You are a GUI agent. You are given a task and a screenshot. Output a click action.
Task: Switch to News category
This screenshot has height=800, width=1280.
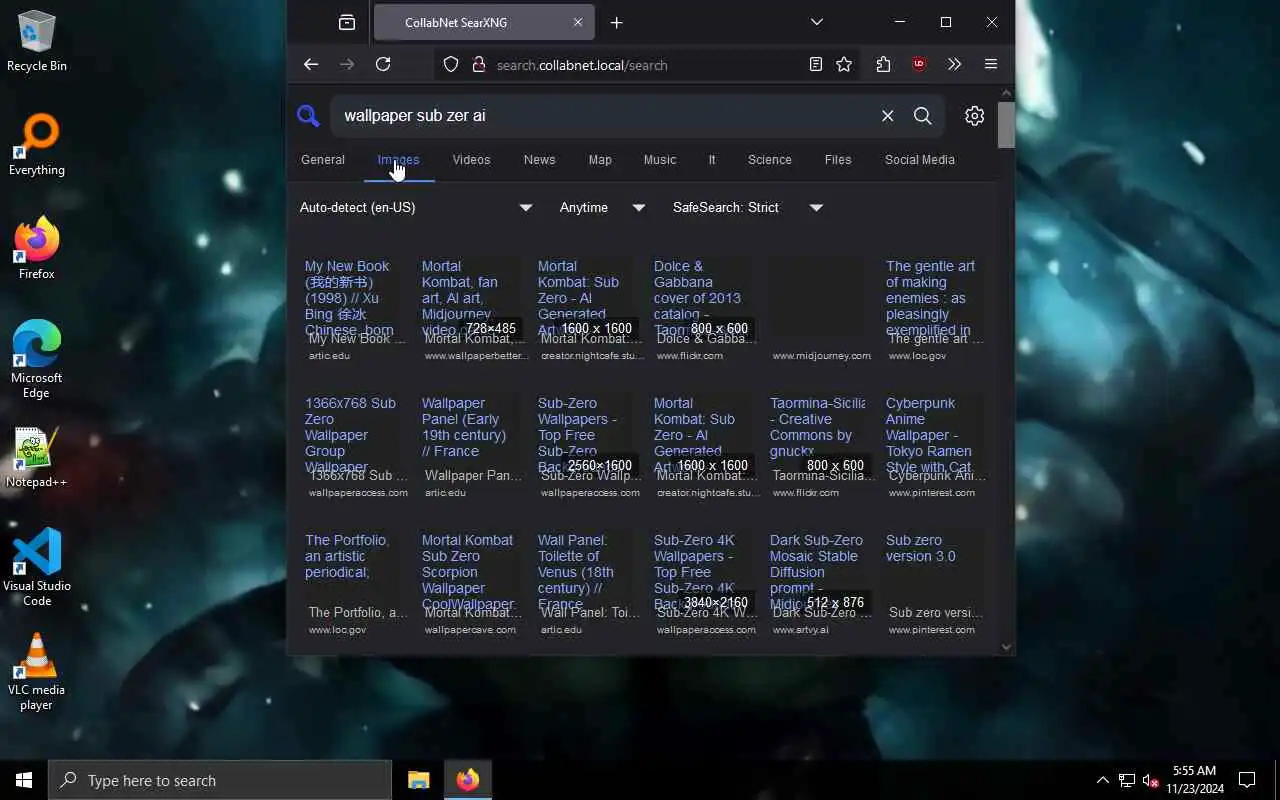tap(539, 160)
